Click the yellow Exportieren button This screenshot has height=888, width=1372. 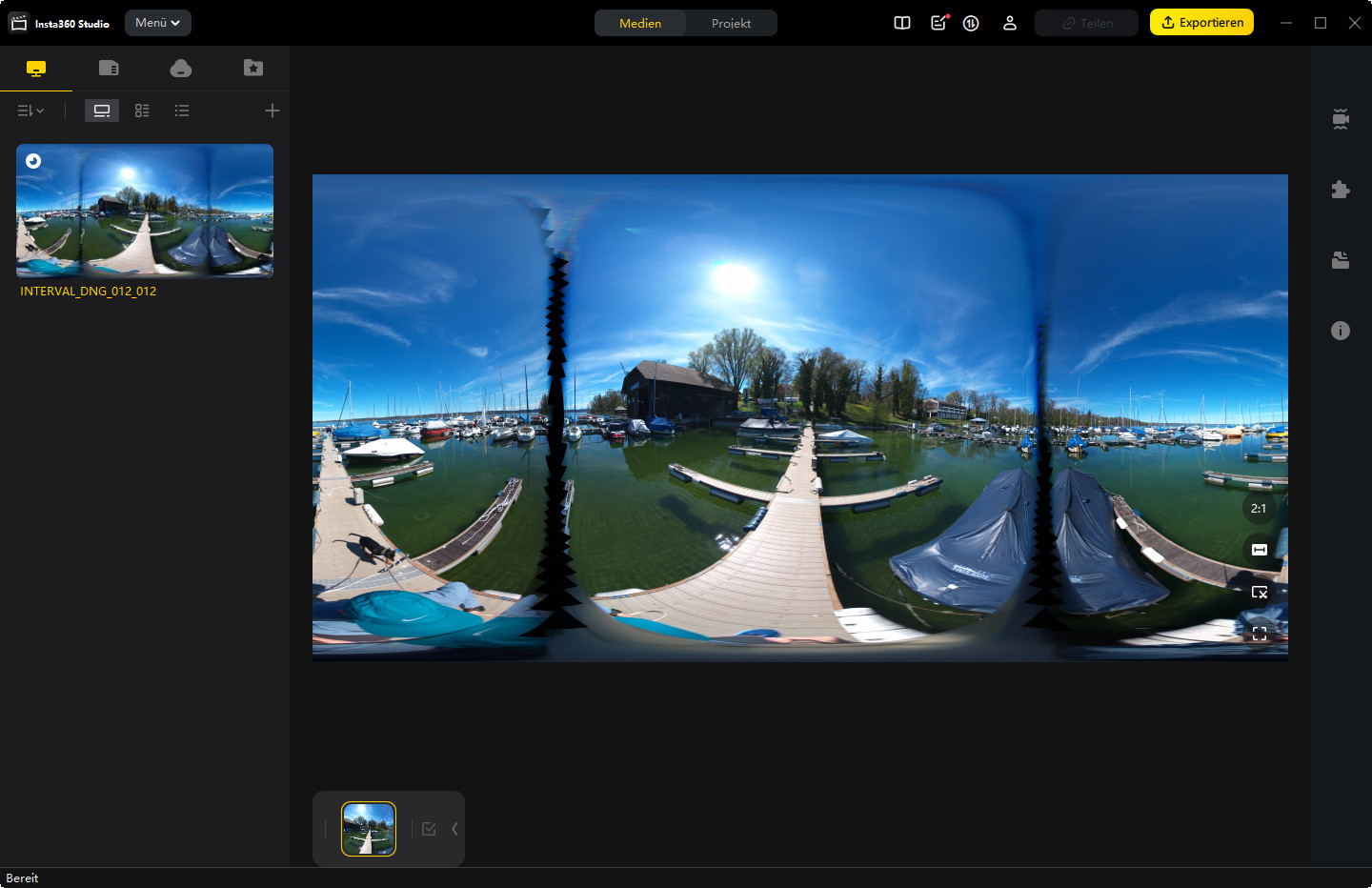(x=1201, y=23)
